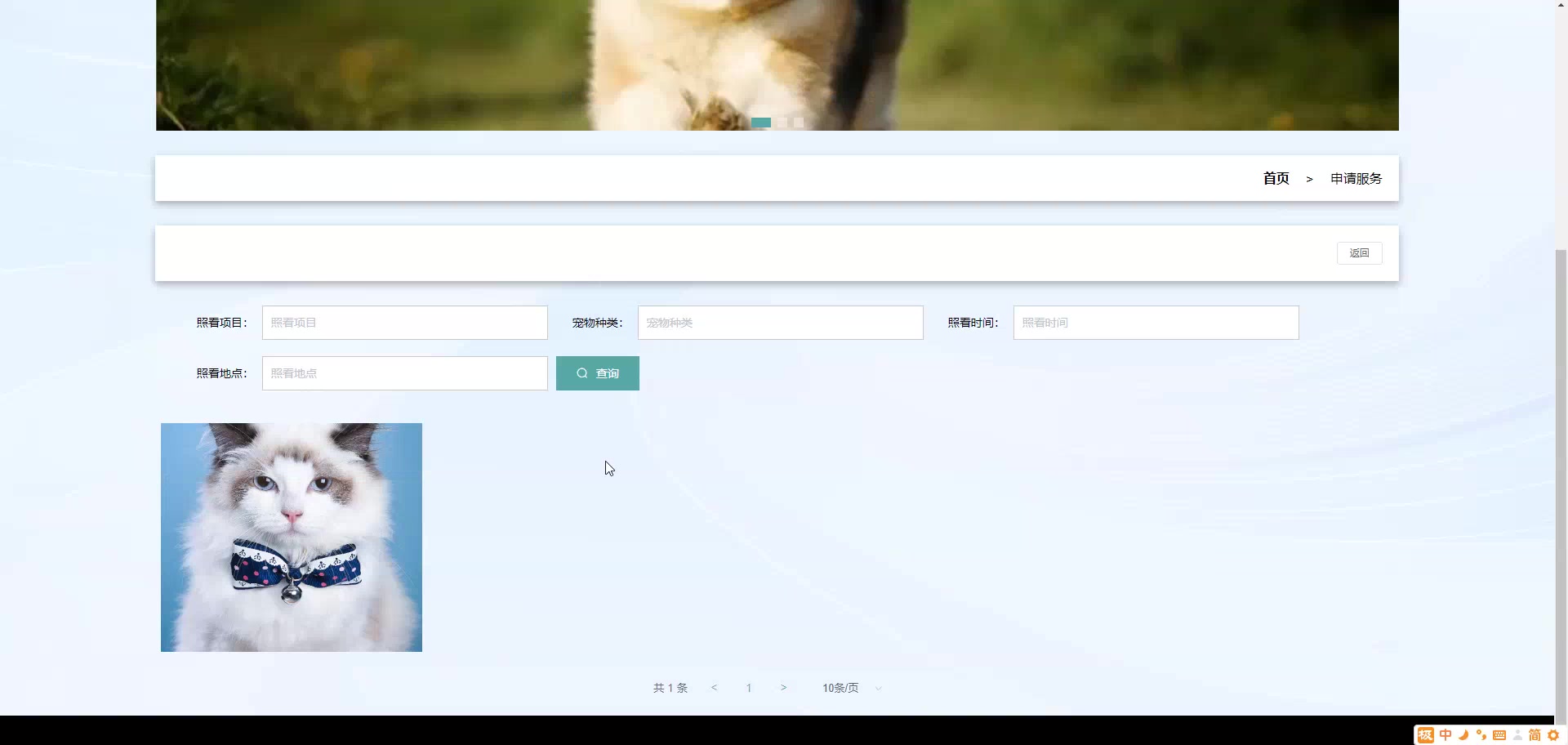Open the soft keyboard icon in IME bar
This screenshot has width=1568, height=745.
point(1499,735)
